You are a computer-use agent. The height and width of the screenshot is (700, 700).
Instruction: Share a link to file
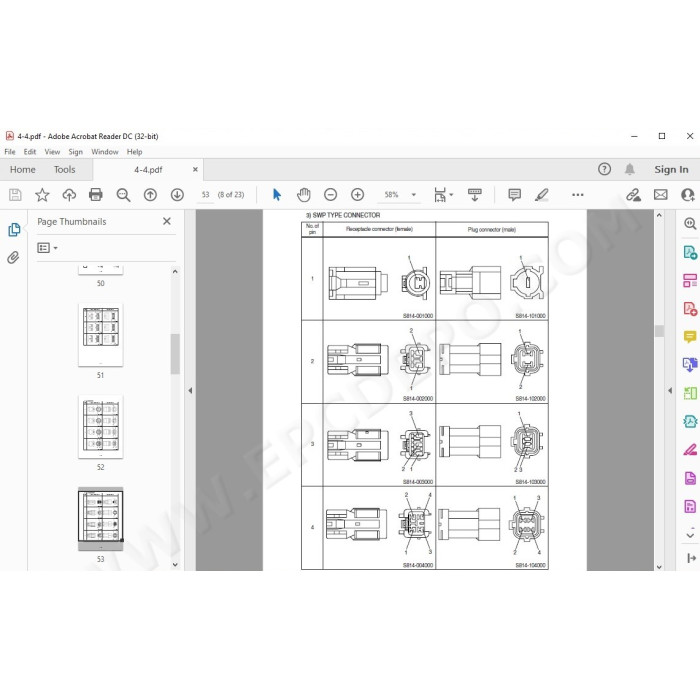633,195
